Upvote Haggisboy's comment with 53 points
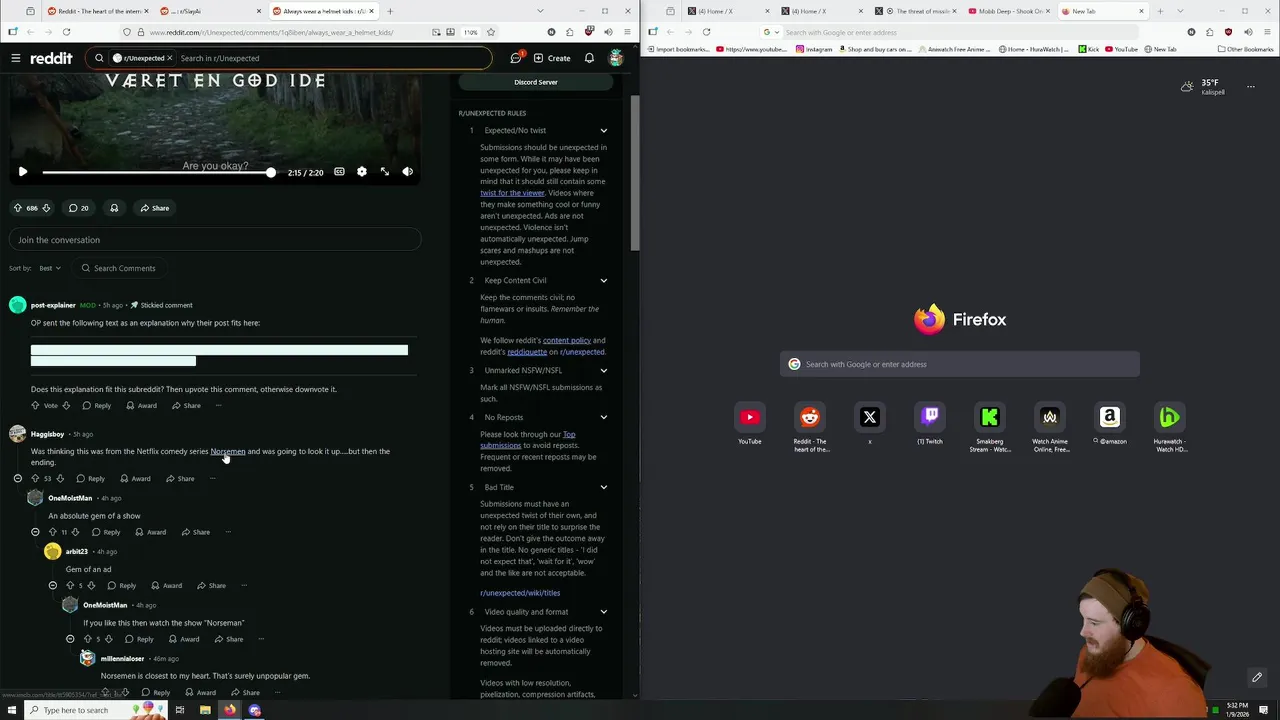This screenshot has height=720, width=1280. tap(35, 479)
